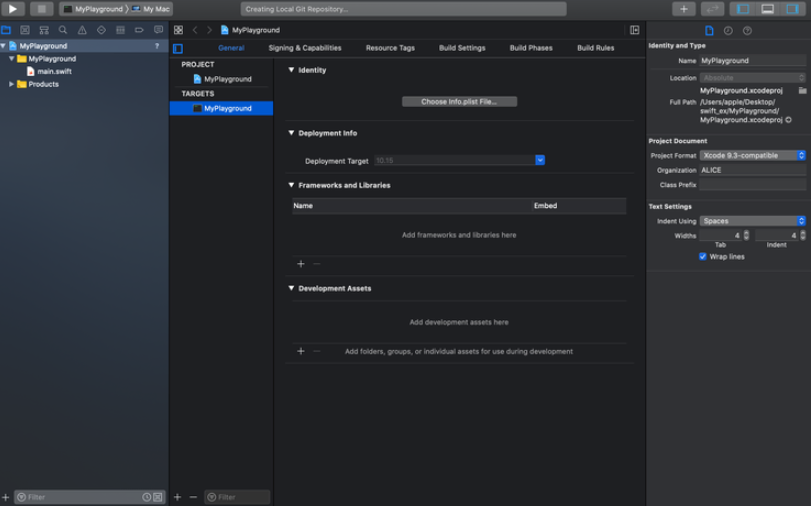Show the Source Control navigator

[25, 30]
